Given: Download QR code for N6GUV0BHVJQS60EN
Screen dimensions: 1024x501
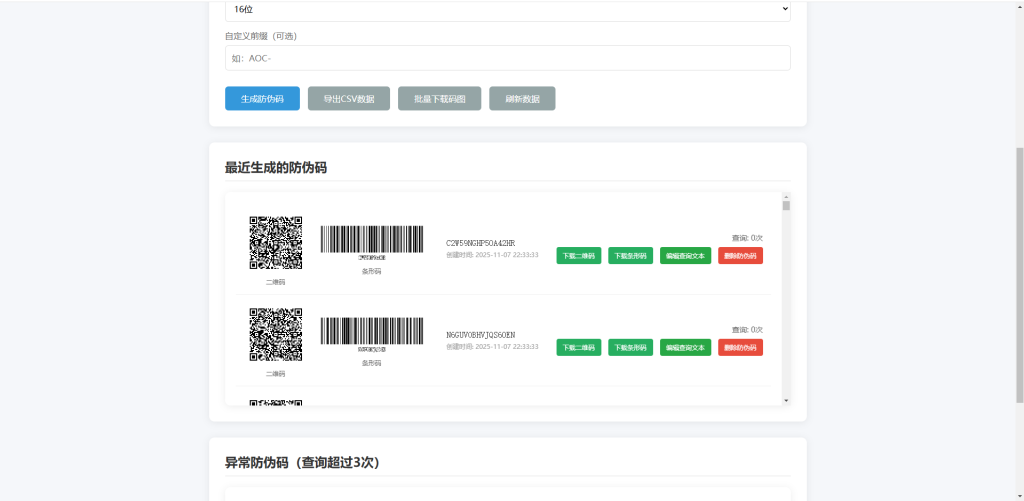Looking at the screenshot, I should (578, 347).
